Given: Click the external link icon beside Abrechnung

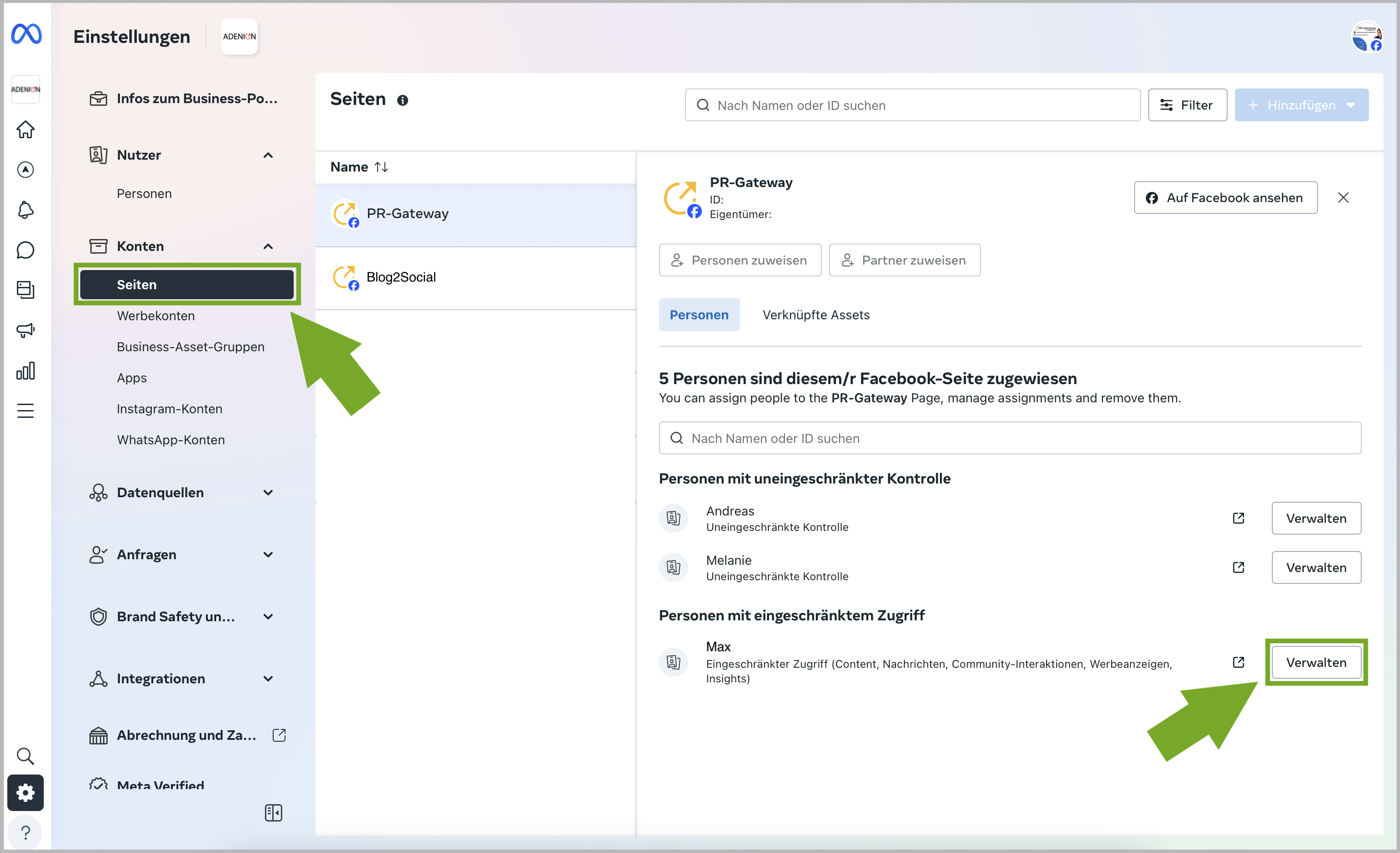Looking at the screenshot, I should coord(279,735).
